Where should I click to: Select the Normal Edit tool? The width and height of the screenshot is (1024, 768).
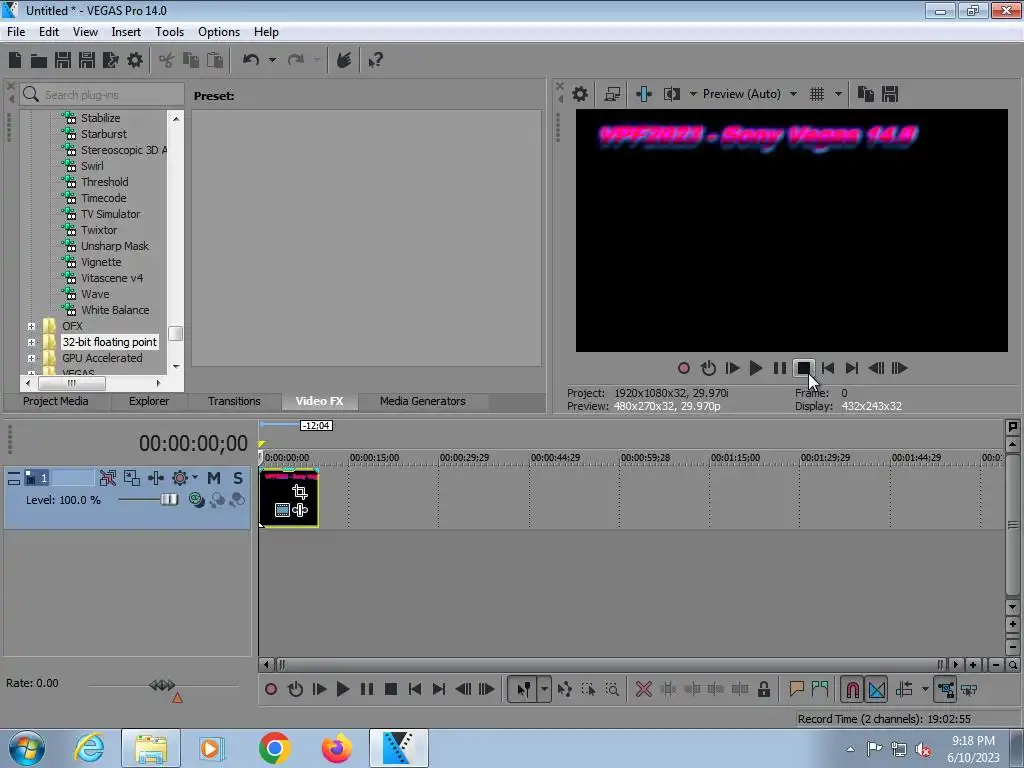(524, 690)
